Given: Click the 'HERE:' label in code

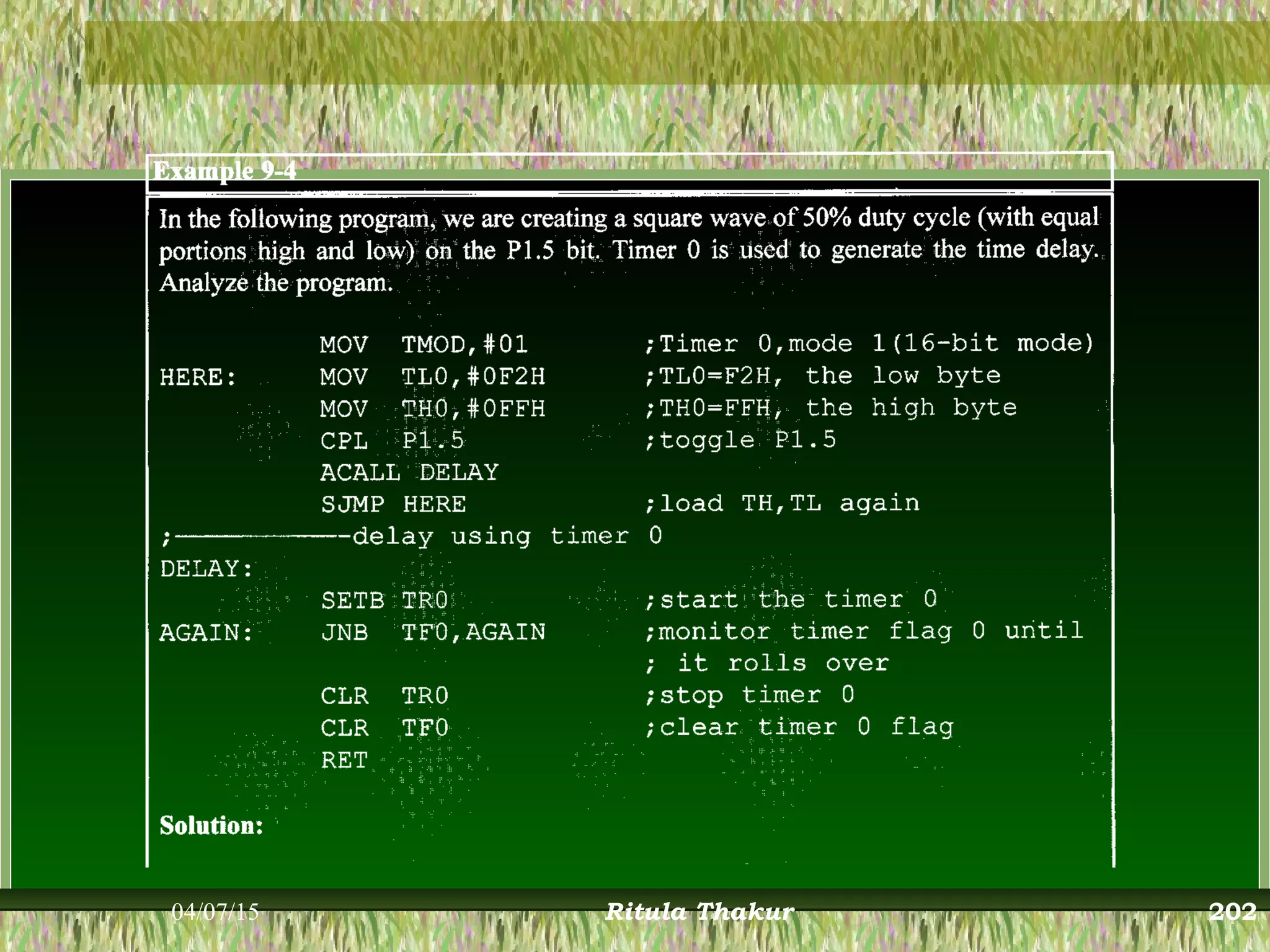Looking at the screenshot, I should [x=198, y=377].
